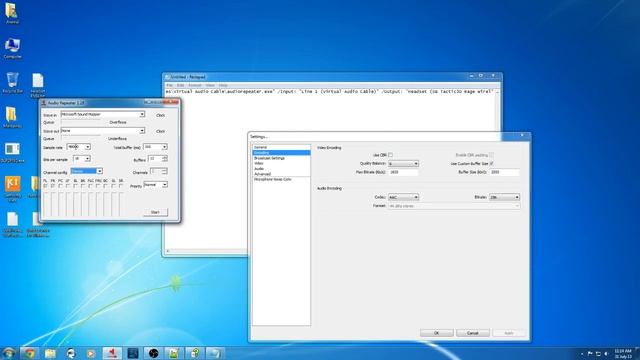Open Notepad's View menu
This screenshot has height=360, width=640.
[x=210, y=85]
